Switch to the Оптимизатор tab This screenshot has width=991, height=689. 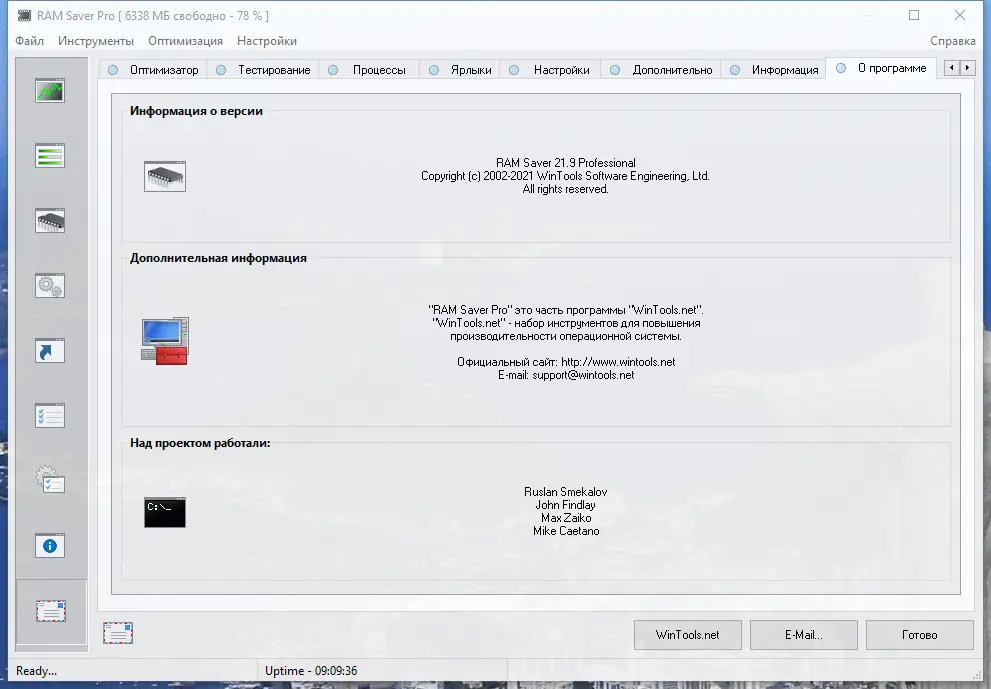pyautogui.click(x=154, y=70)
